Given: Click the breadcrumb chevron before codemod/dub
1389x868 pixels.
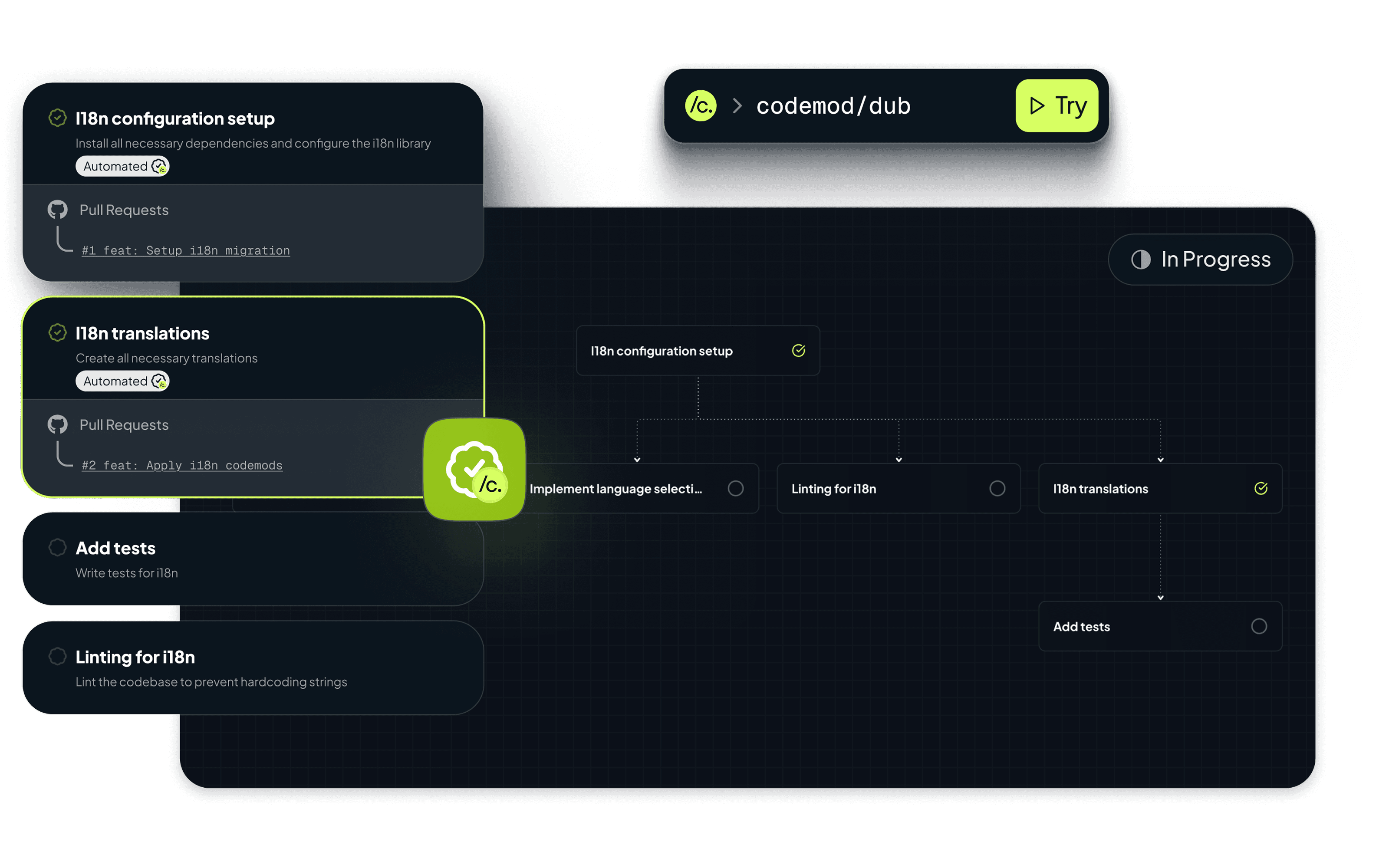Looking at the screenshot, I should [737, 105].
